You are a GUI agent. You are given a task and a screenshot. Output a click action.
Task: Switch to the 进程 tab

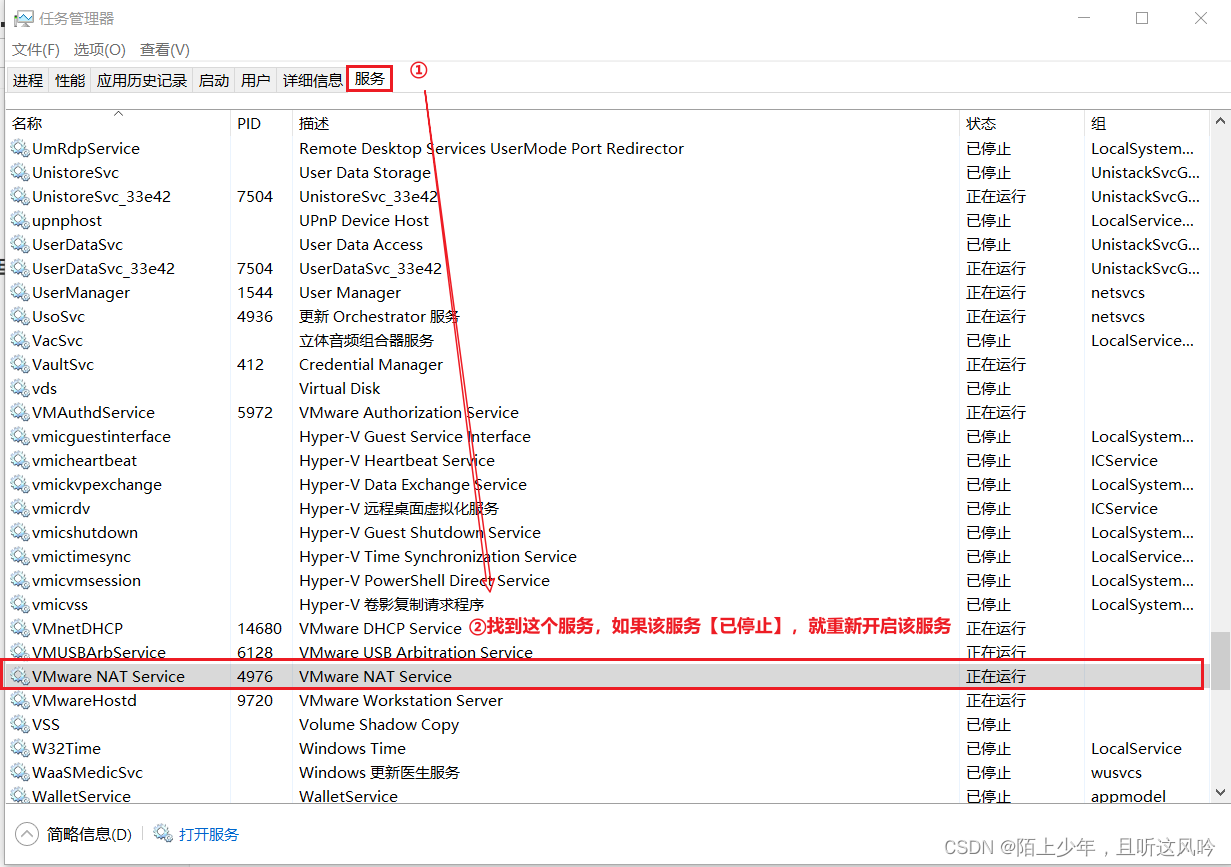[28, 80]
